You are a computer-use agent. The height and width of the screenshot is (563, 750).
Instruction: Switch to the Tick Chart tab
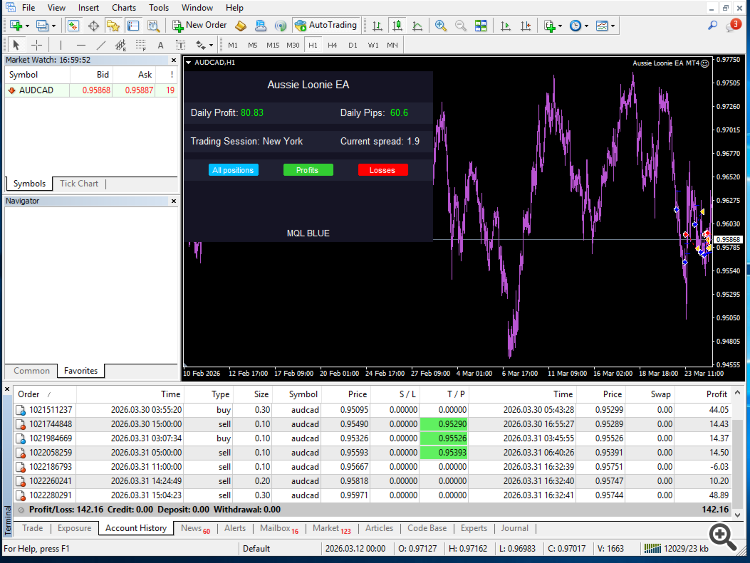coord(79,184)
